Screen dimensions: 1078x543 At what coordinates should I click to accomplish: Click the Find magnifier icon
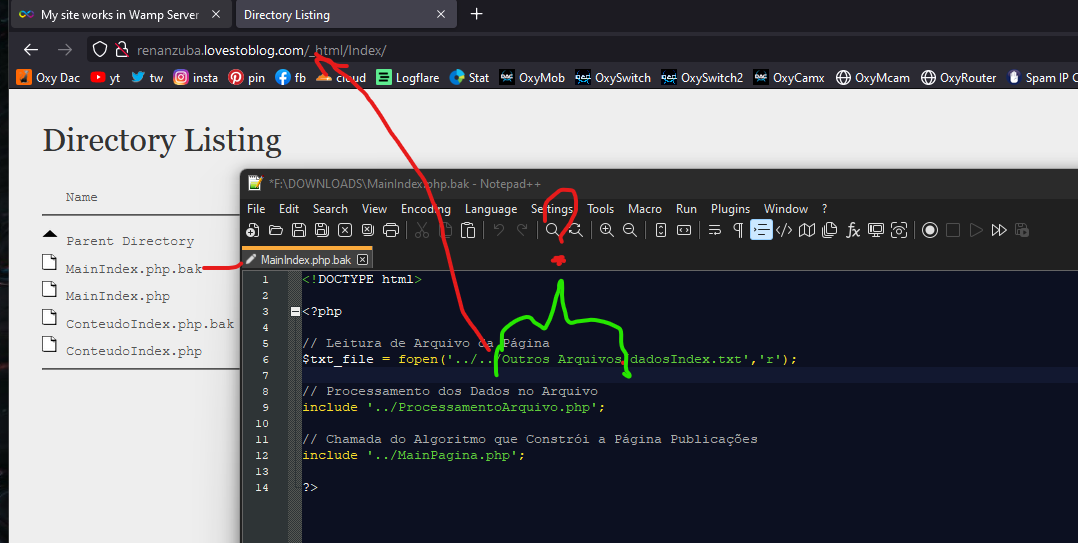pyautogui.click(x=552, y=230)
